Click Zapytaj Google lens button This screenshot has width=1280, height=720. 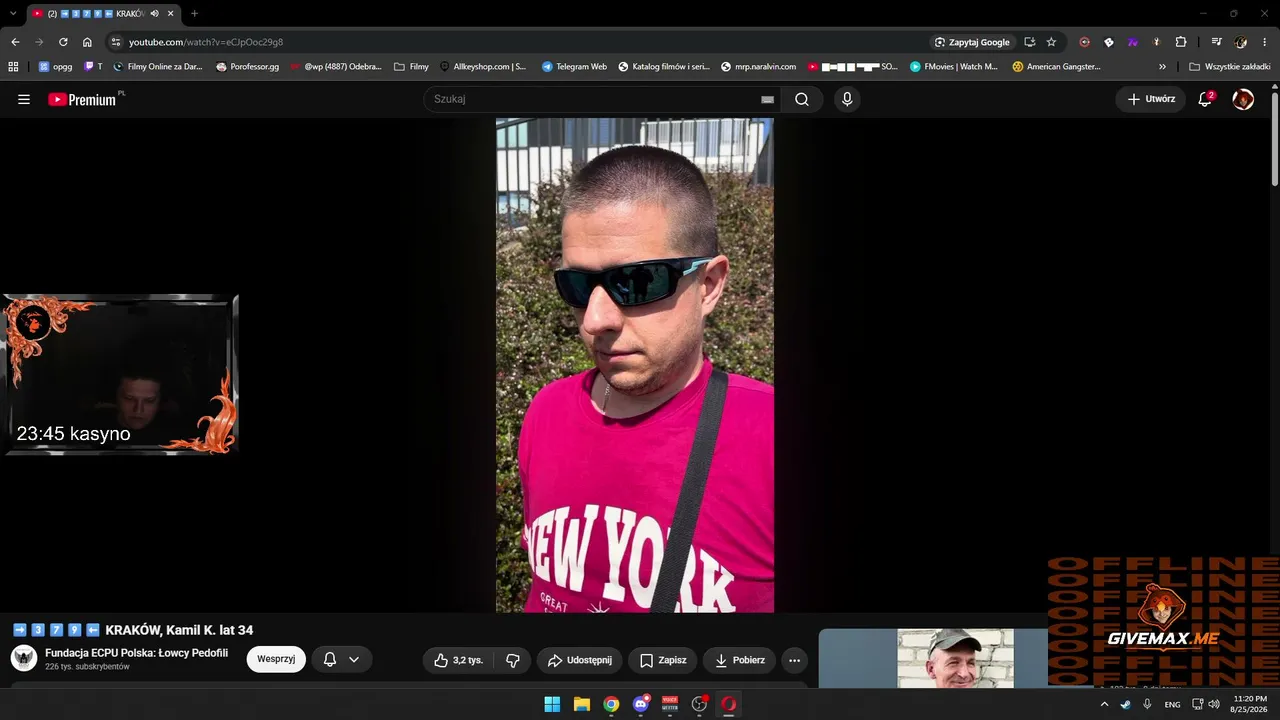[x=972, y=42]
